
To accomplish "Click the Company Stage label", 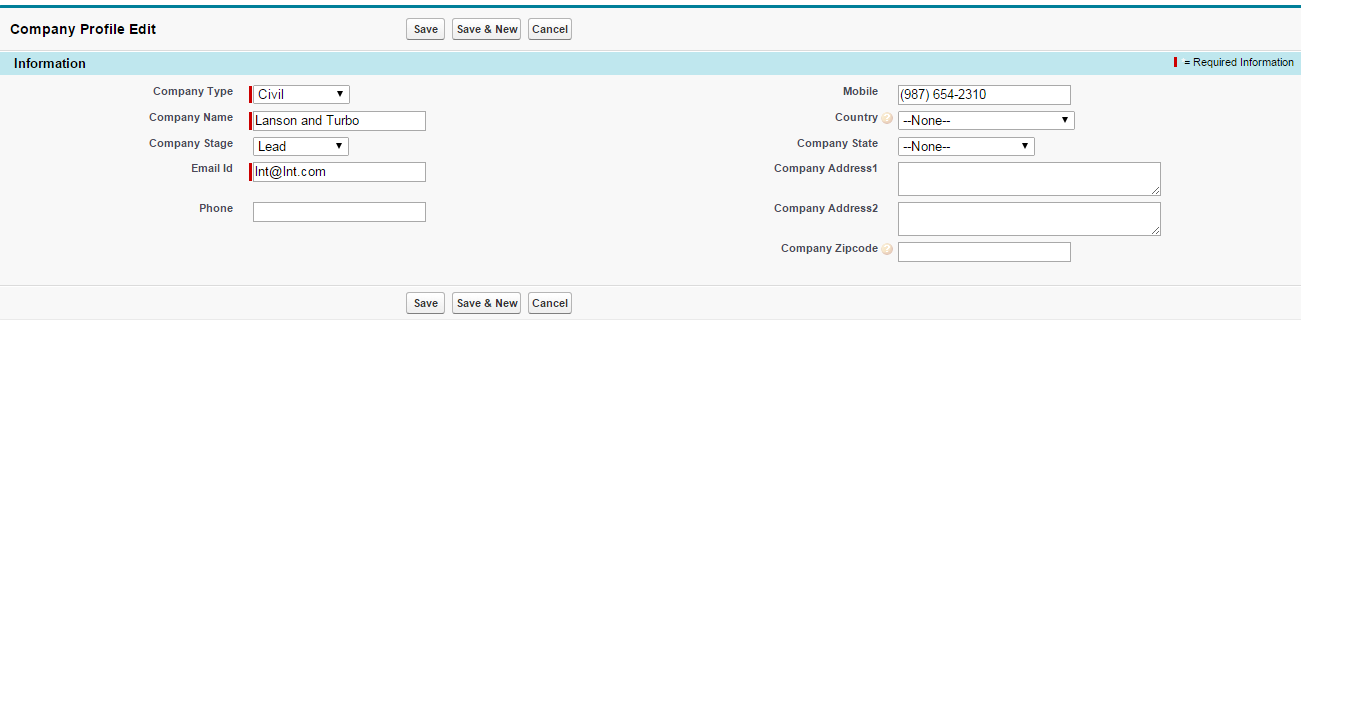I will pos(191,143).
